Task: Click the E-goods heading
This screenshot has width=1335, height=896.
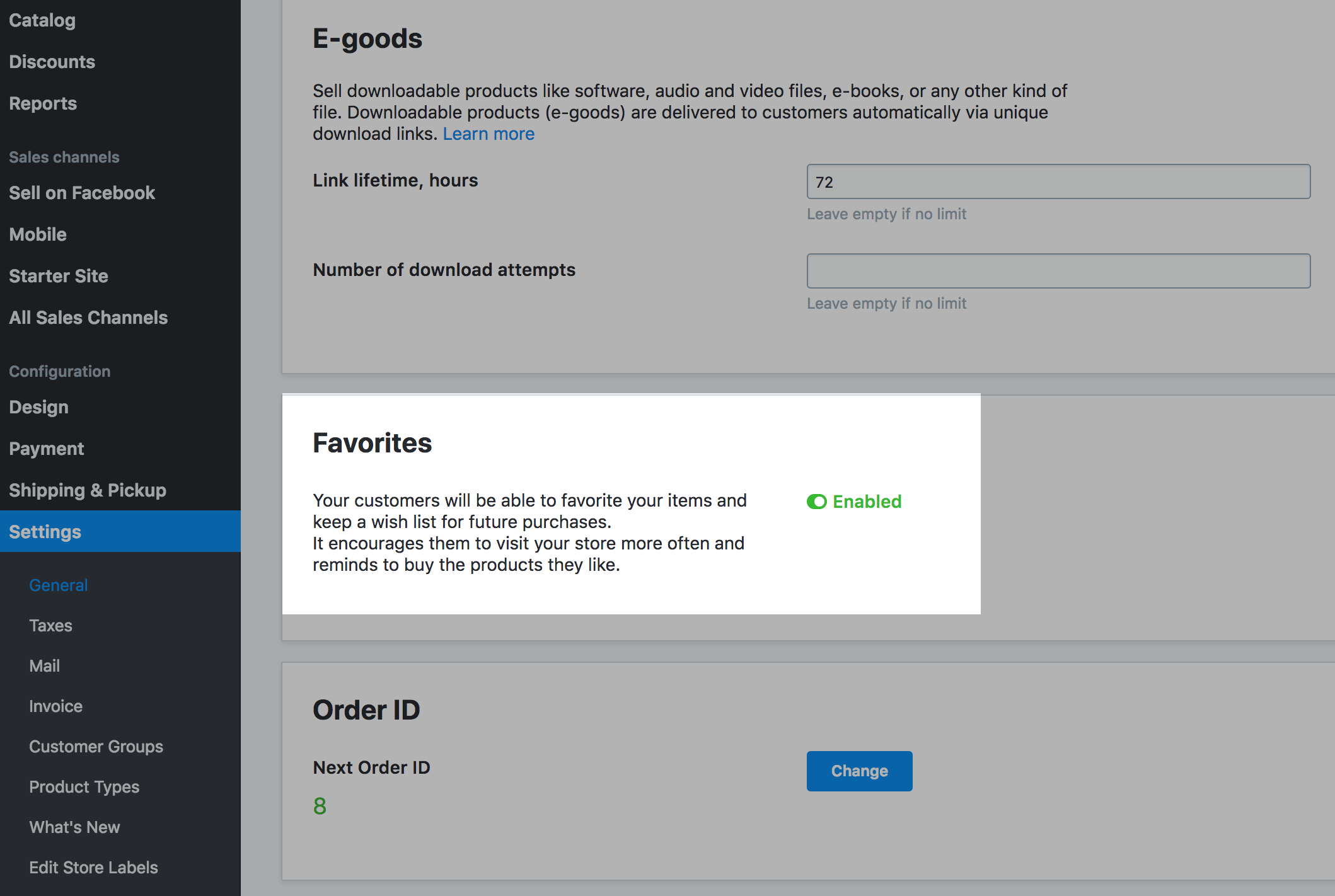Action: point(367,38)
